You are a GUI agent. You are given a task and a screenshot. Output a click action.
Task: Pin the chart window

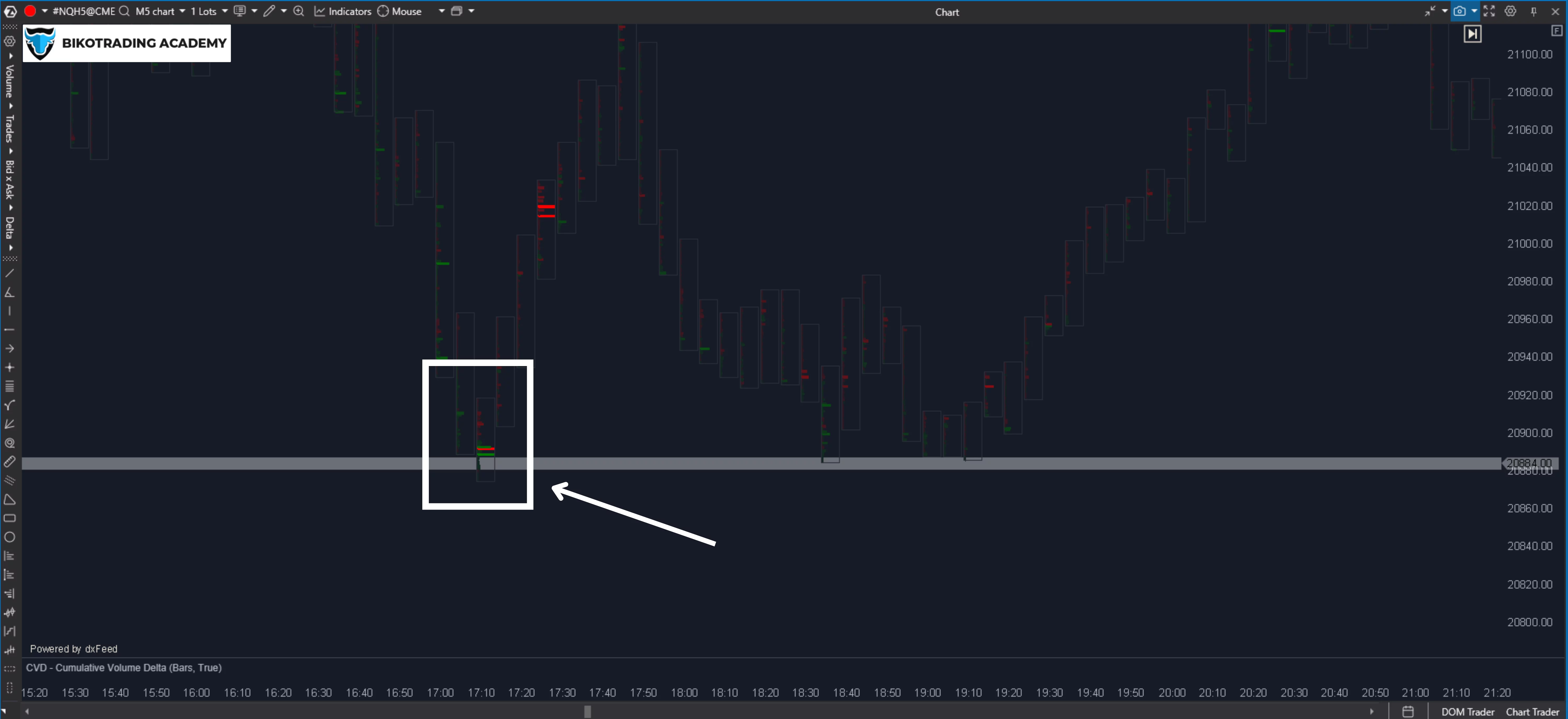click(1534, 11)
